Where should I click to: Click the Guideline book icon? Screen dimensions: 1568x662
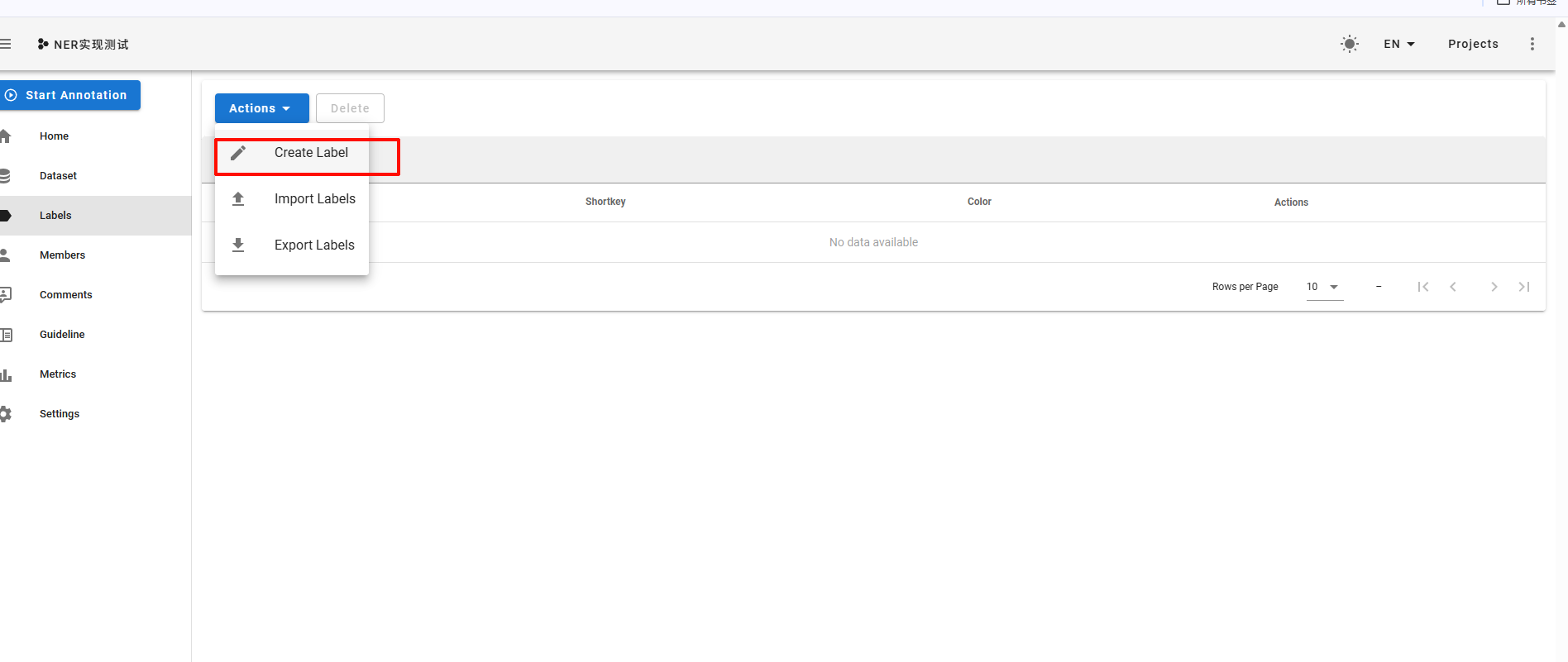click(6, 335)
